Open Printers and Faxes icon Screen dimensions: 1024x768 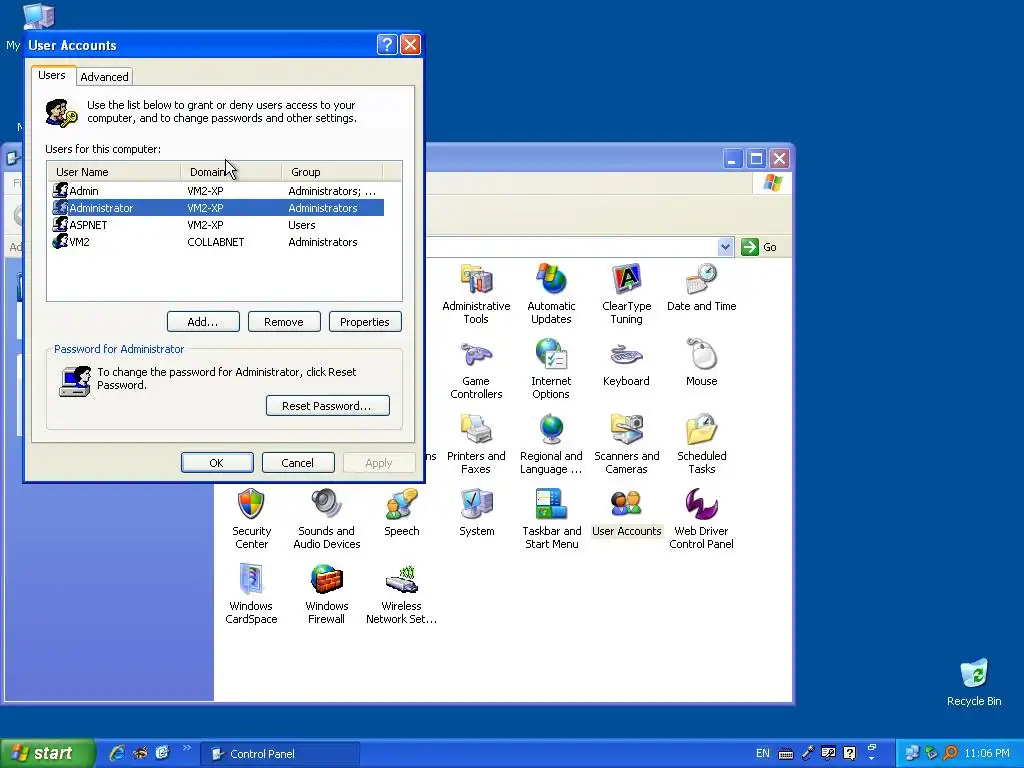[476, 444]
